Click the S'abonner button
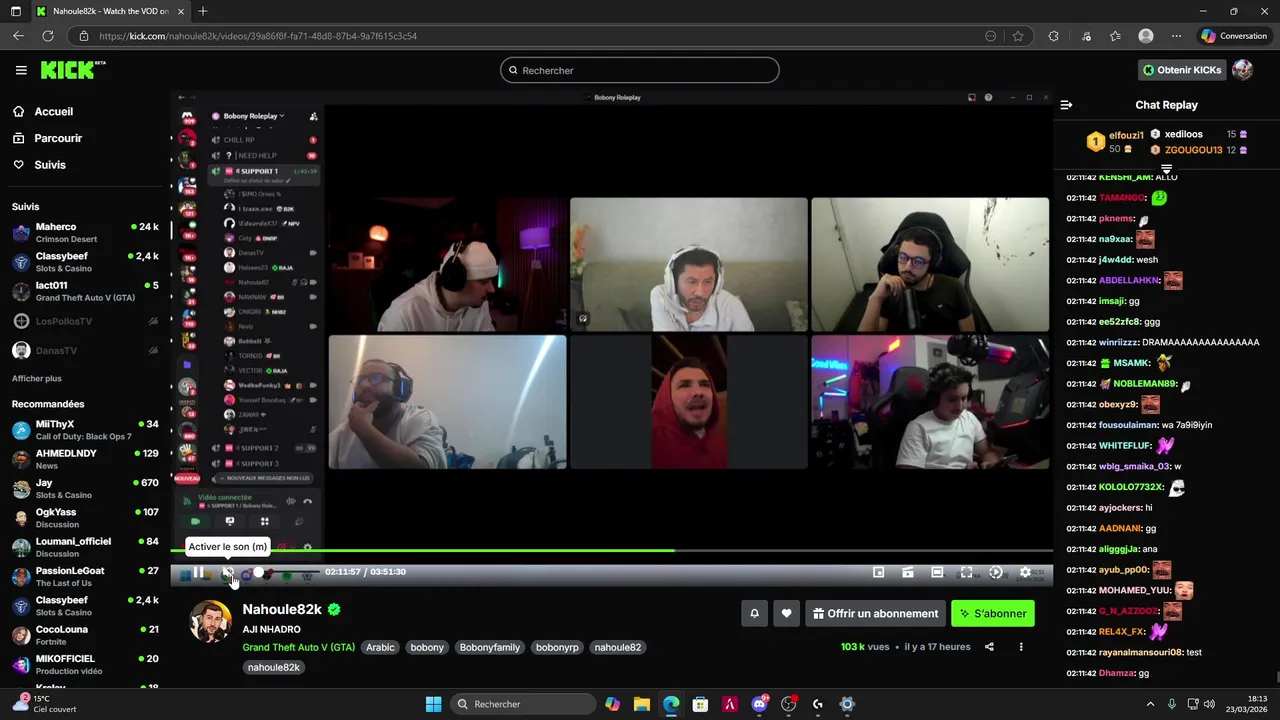 pos(993,614)
